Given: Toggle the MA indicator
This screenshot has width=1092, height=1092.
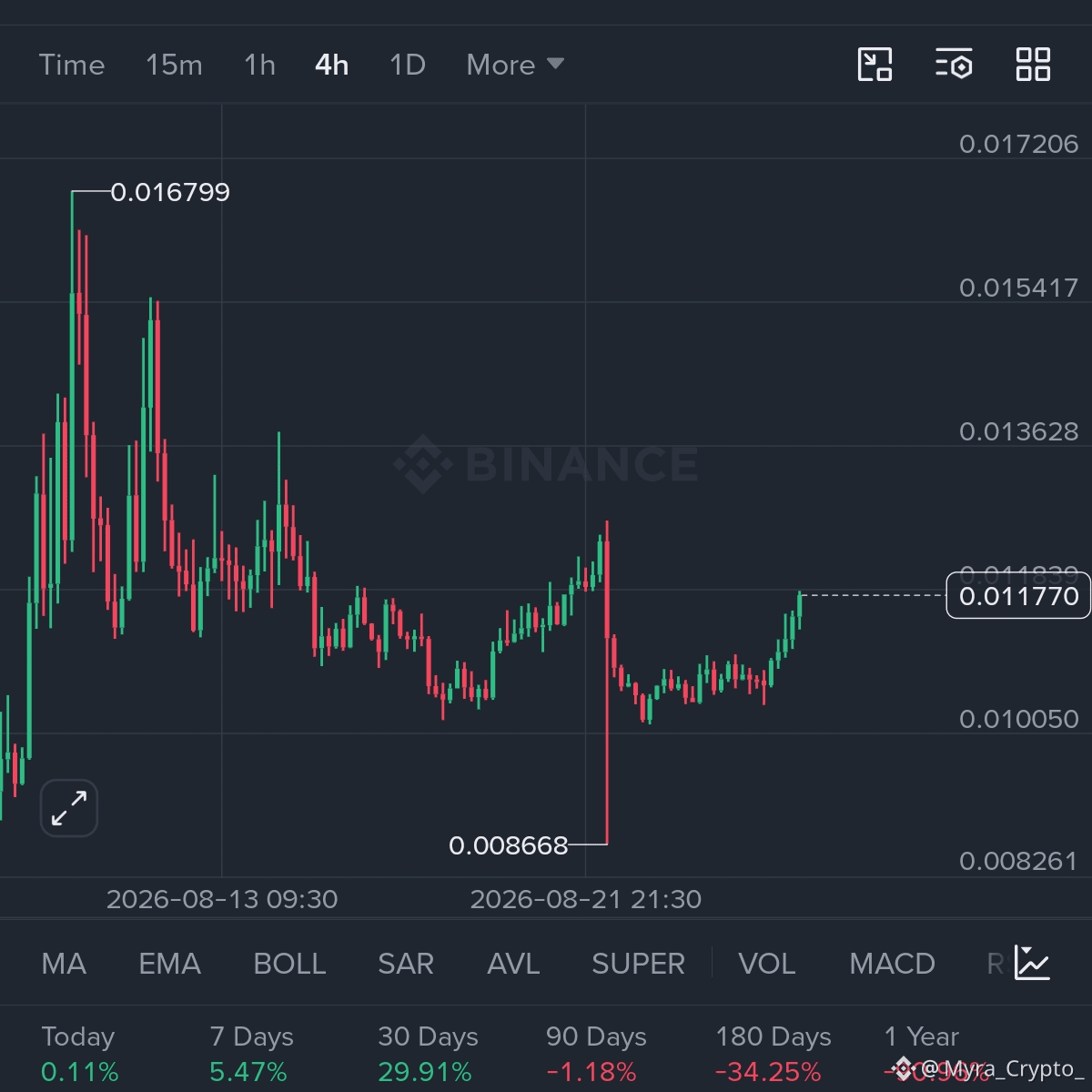Looking at the screenshot, I should pyautogui.click(x=64, y=964).
